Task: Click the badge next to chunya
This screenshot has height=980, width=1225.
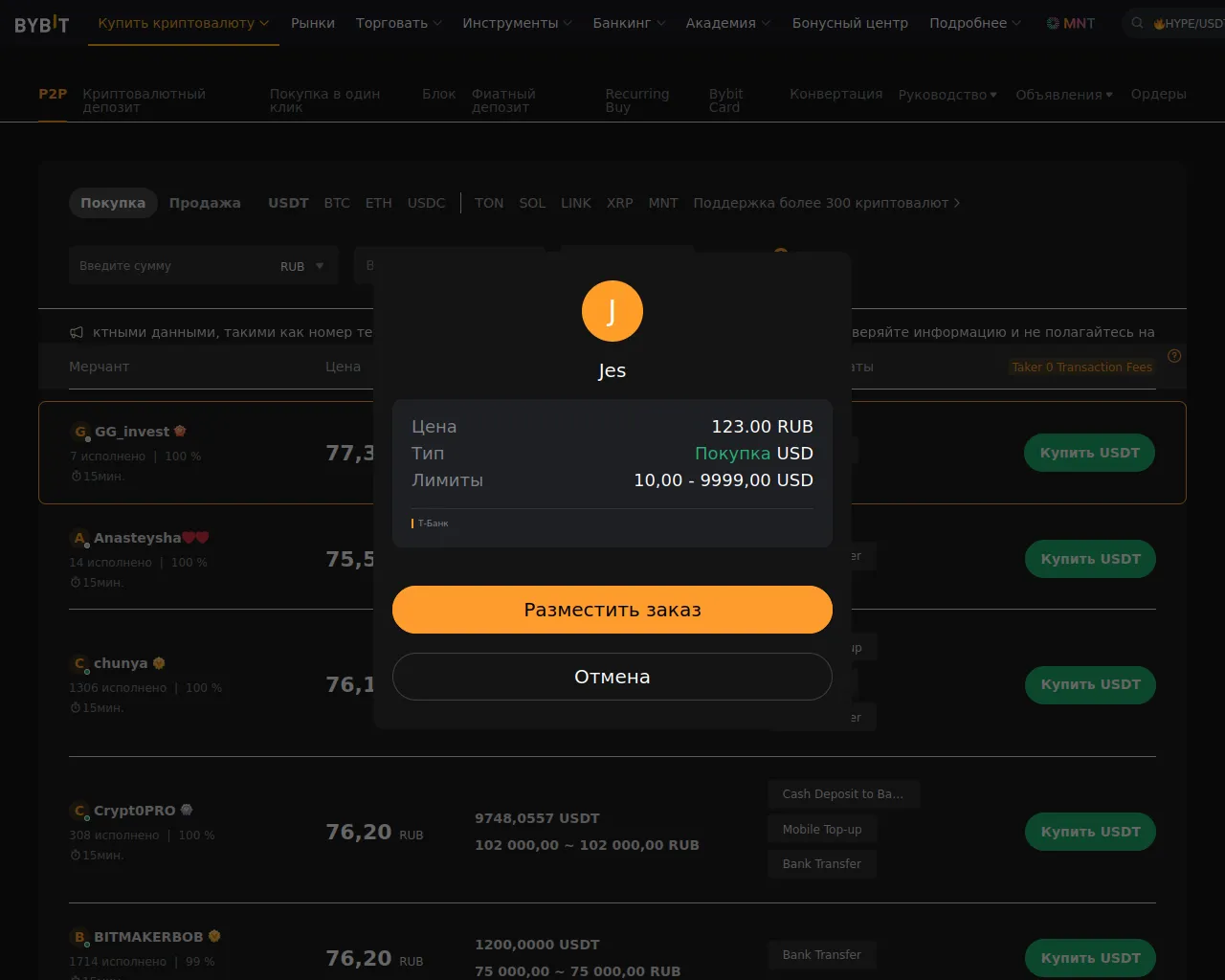Action: pyautogui.click(x=159, y=663)
